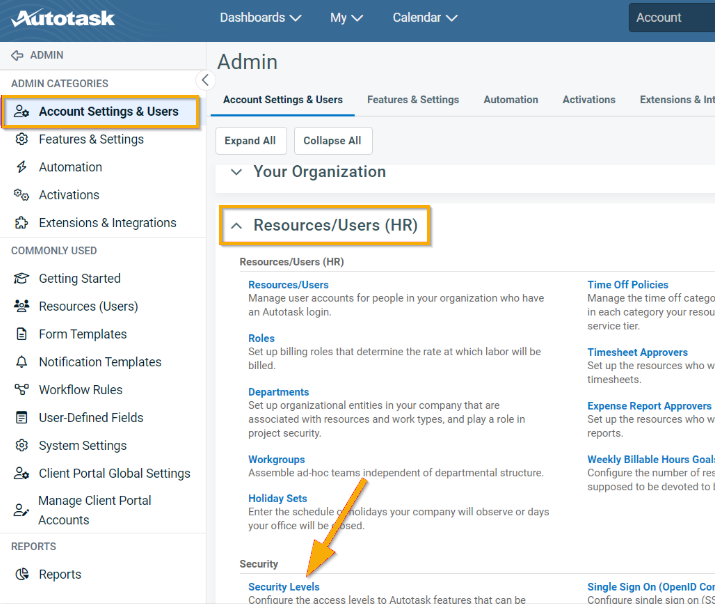Click the Extensions & Integrations puzzle icon
Viewport: 715px width, 604px height.
21,223
